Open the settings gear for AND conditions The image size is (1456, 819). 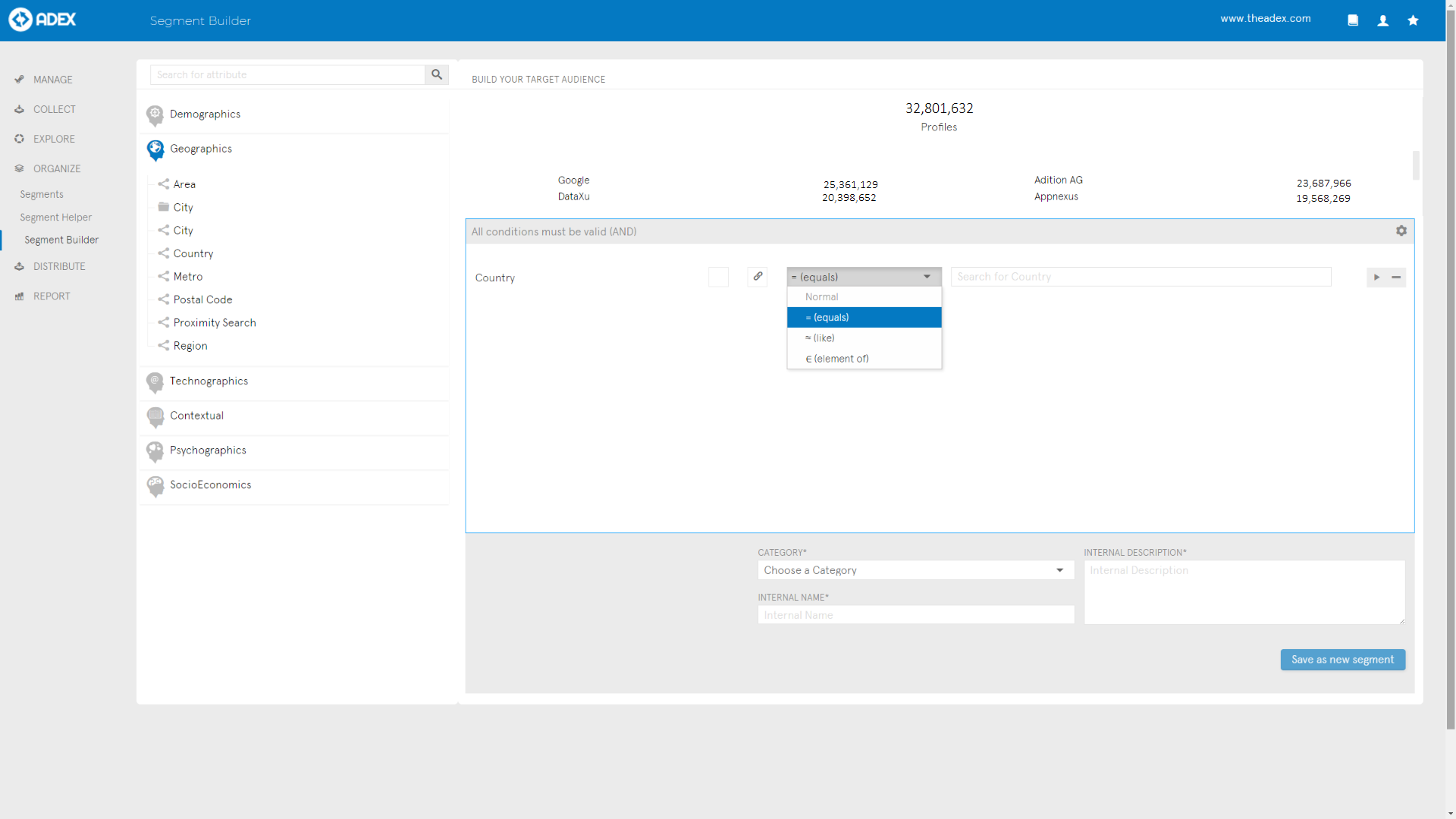(1401, 231)
